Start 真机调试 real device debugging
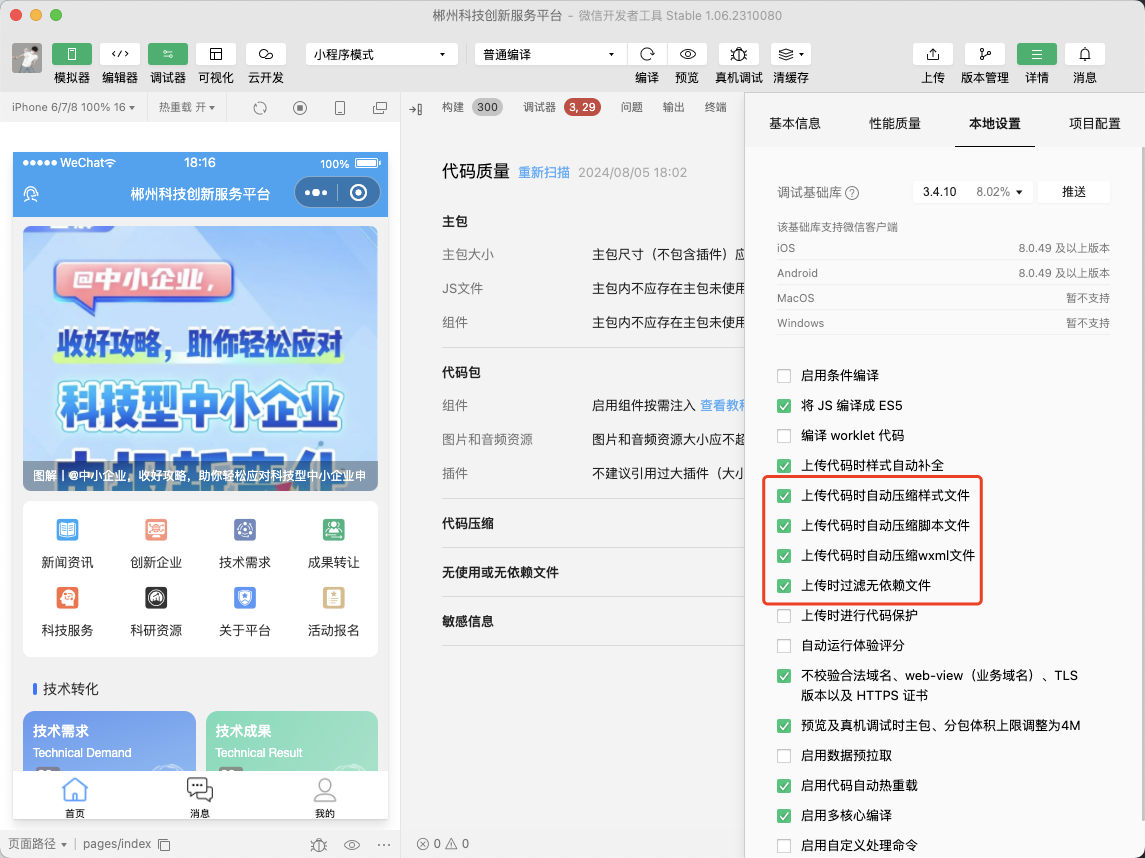Viewport: 1145px width, 858px height. click(738, 54)
